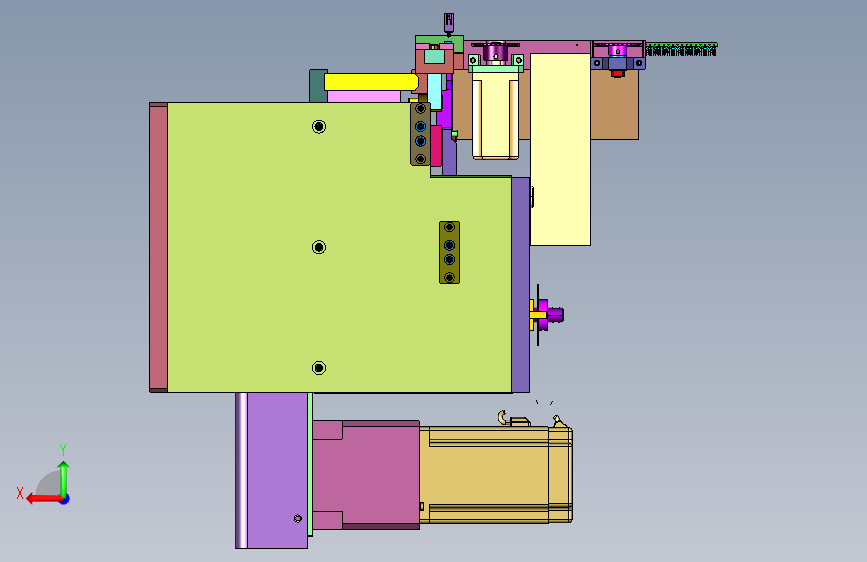Pick the bottom bolt hole on green plate
This screenshot has height=562, width=867.
click(318, 368)
